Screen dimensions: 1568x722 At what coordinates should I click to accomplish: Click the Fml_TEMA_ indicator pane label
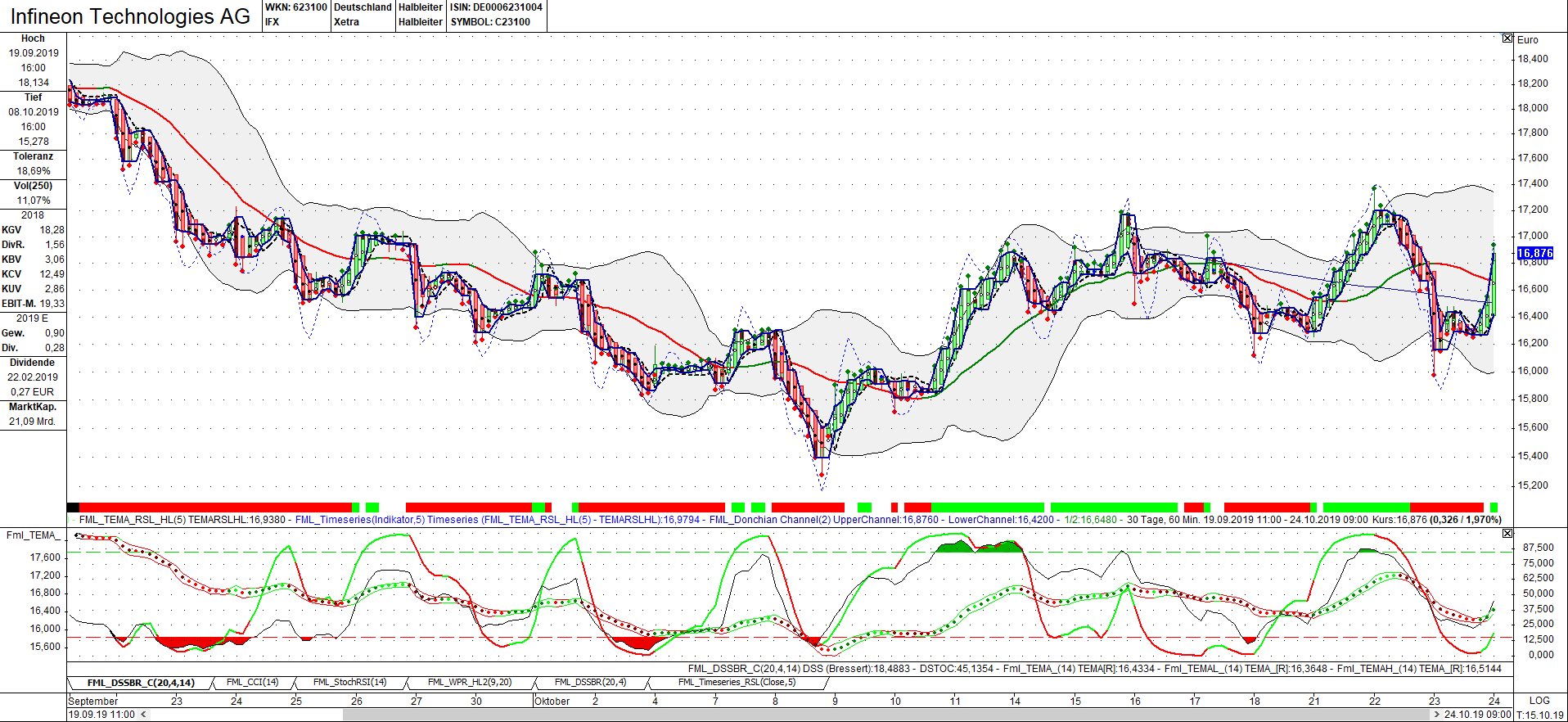33,535
